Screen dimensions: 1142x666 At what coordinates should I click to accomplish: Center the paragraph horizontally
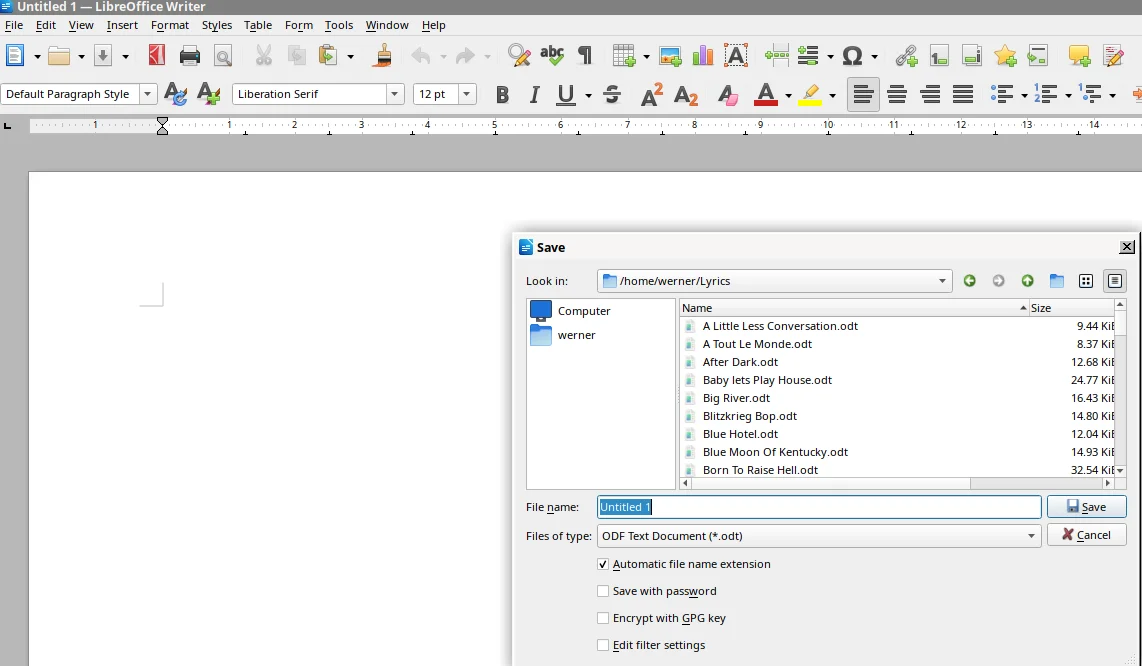pyautogui.click(x=897, y=94)
